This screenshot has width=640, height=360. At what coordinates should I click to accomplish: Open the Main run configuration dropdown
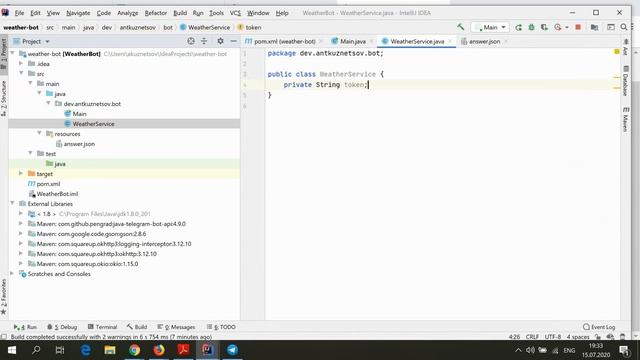(490, 27)
